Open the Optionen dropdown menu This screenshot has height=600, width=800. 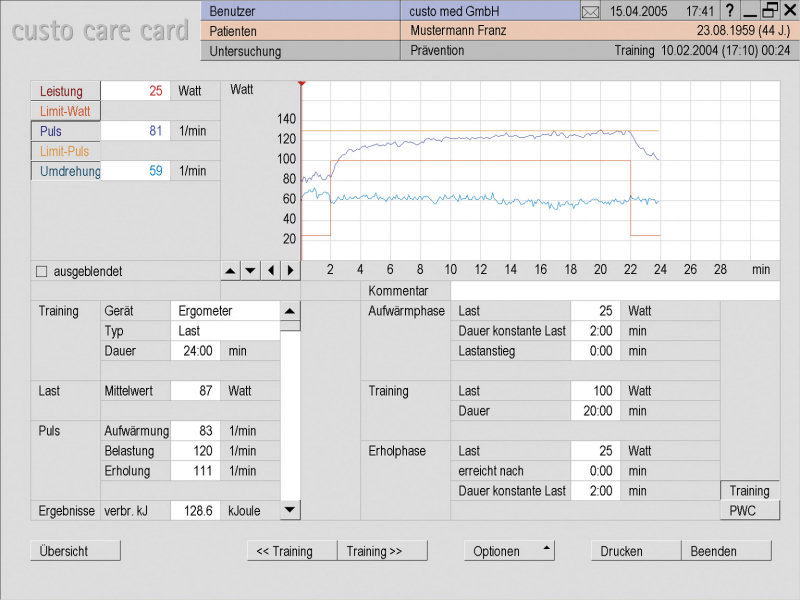pos(508,551)
